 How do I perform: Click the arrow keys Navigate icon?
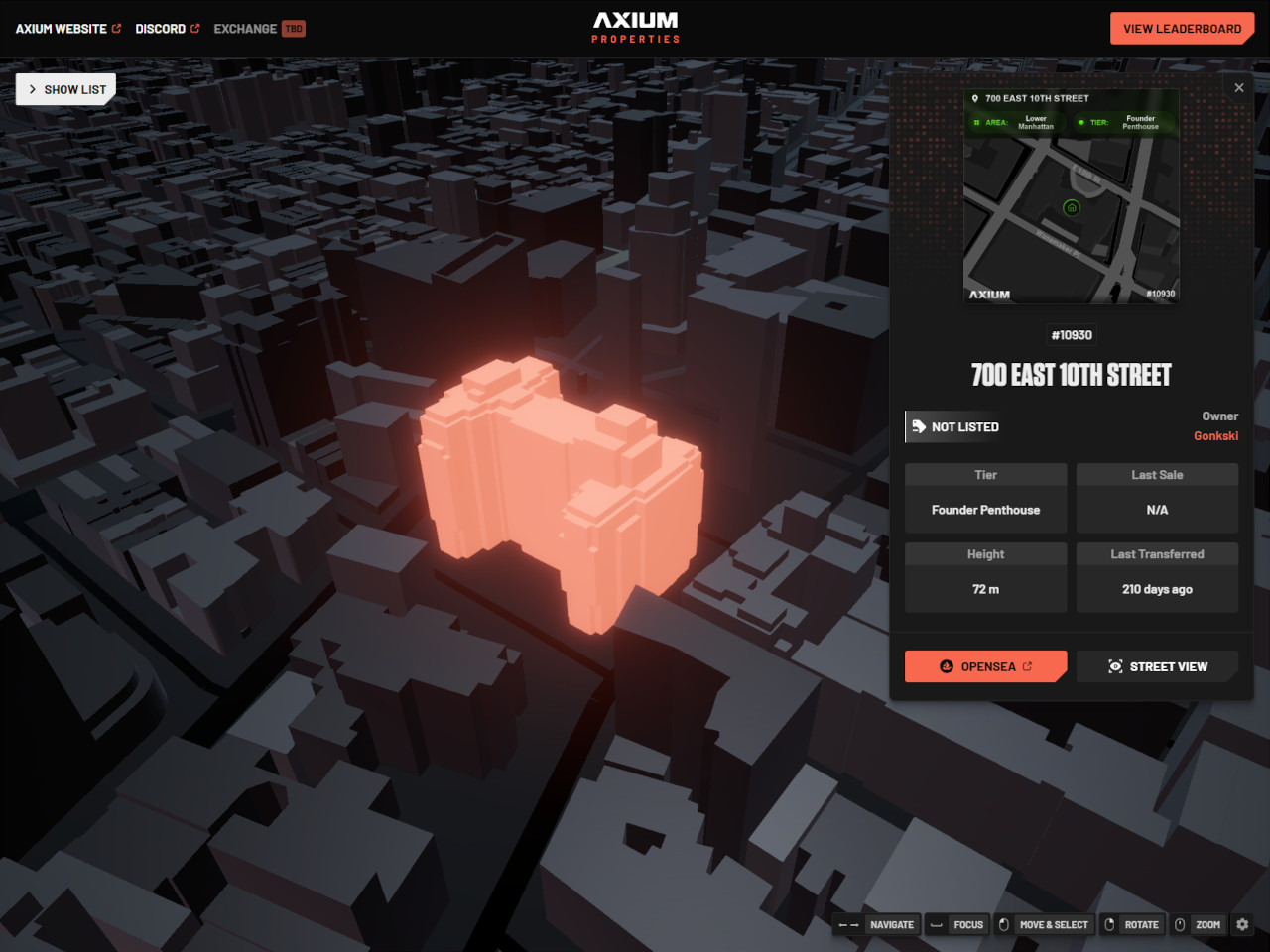coord(848,925)
